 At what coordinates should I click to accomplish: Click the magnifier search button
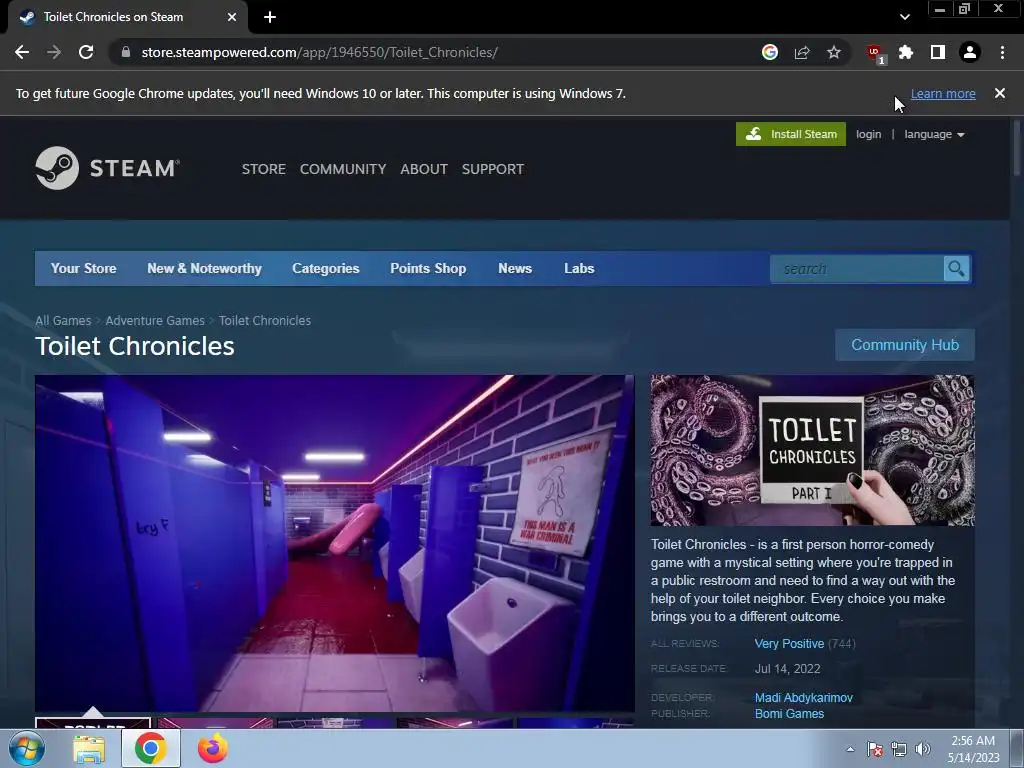(956, 269)
